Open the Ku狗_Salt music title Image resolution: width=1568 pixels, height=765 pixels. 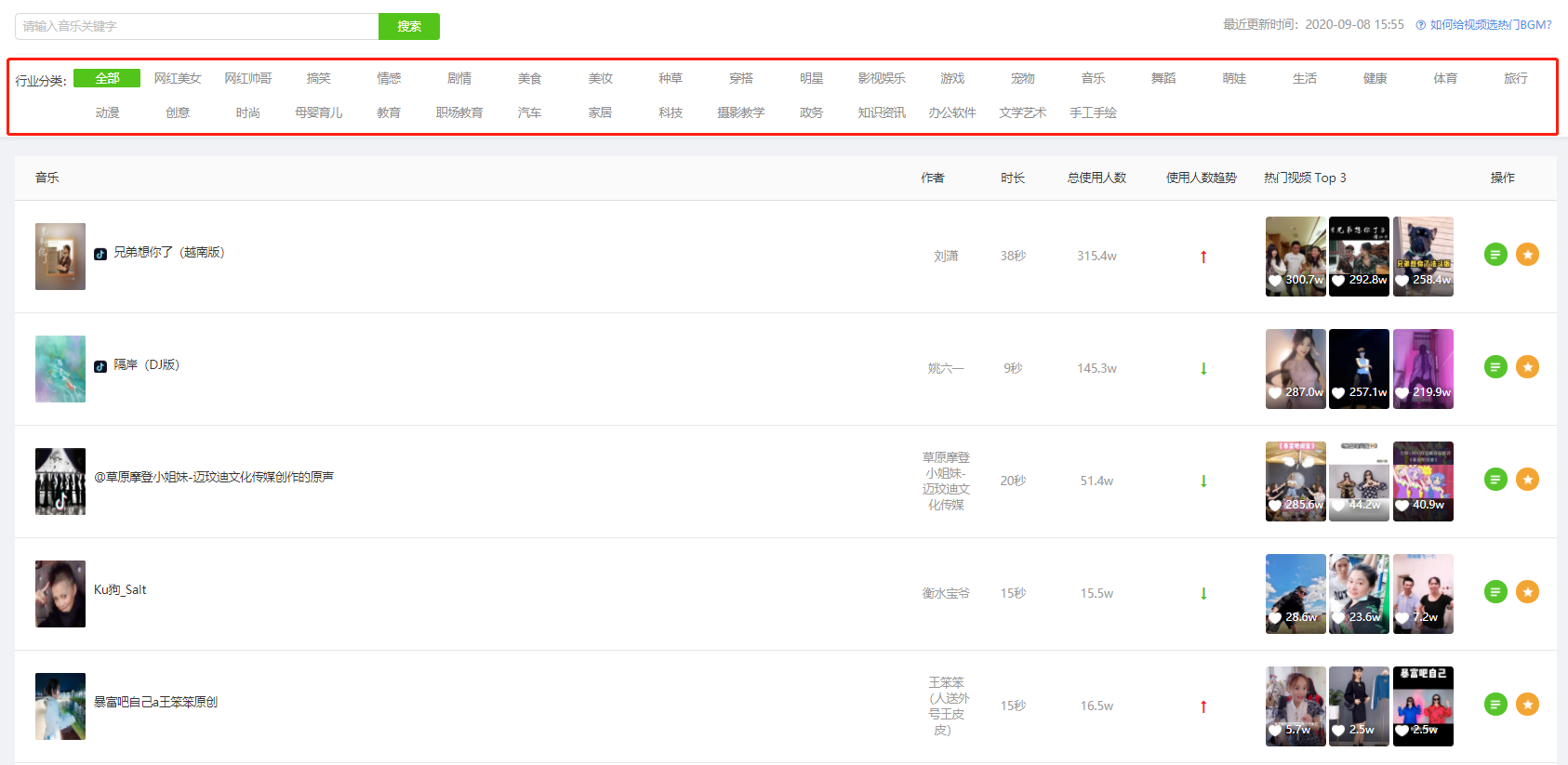120,589
